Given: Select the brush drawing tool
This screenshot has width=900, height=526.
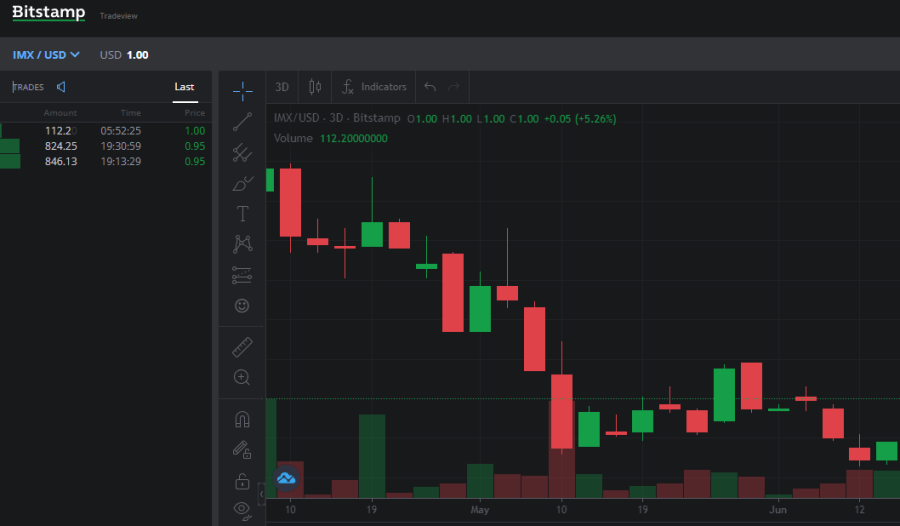Looking at the screenshot, I should pos(242,184).
